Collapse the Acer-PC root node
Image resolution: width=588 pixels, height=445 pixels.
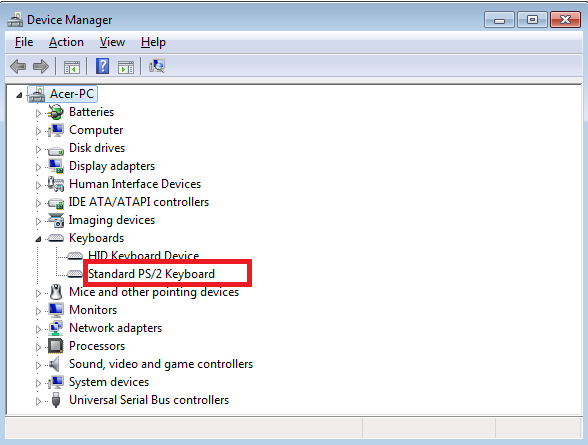tap(19, 95)
